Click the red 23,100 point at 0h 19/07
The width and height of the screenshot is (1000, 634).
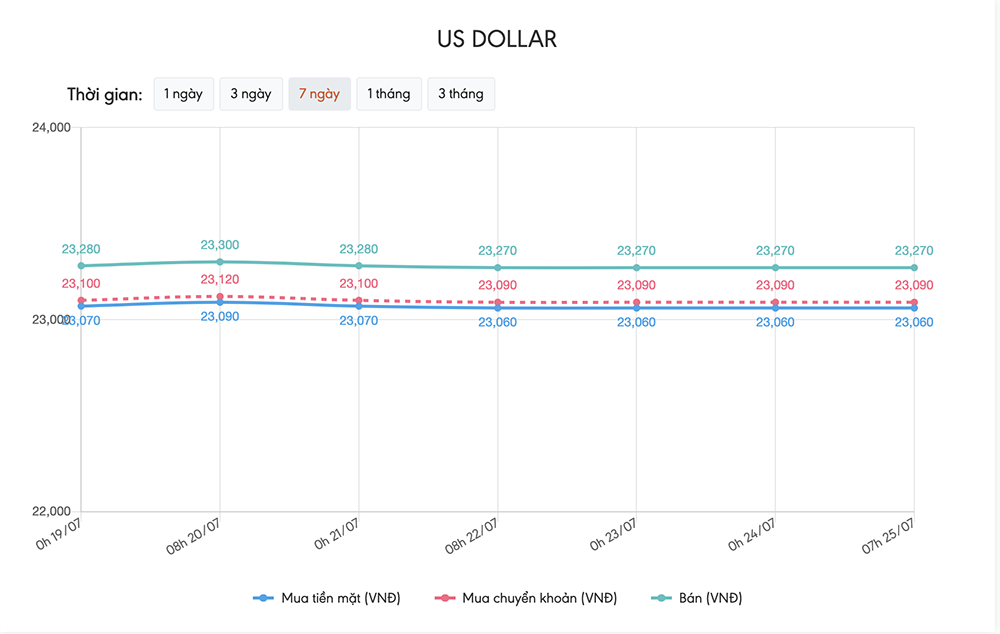(81, 300)
